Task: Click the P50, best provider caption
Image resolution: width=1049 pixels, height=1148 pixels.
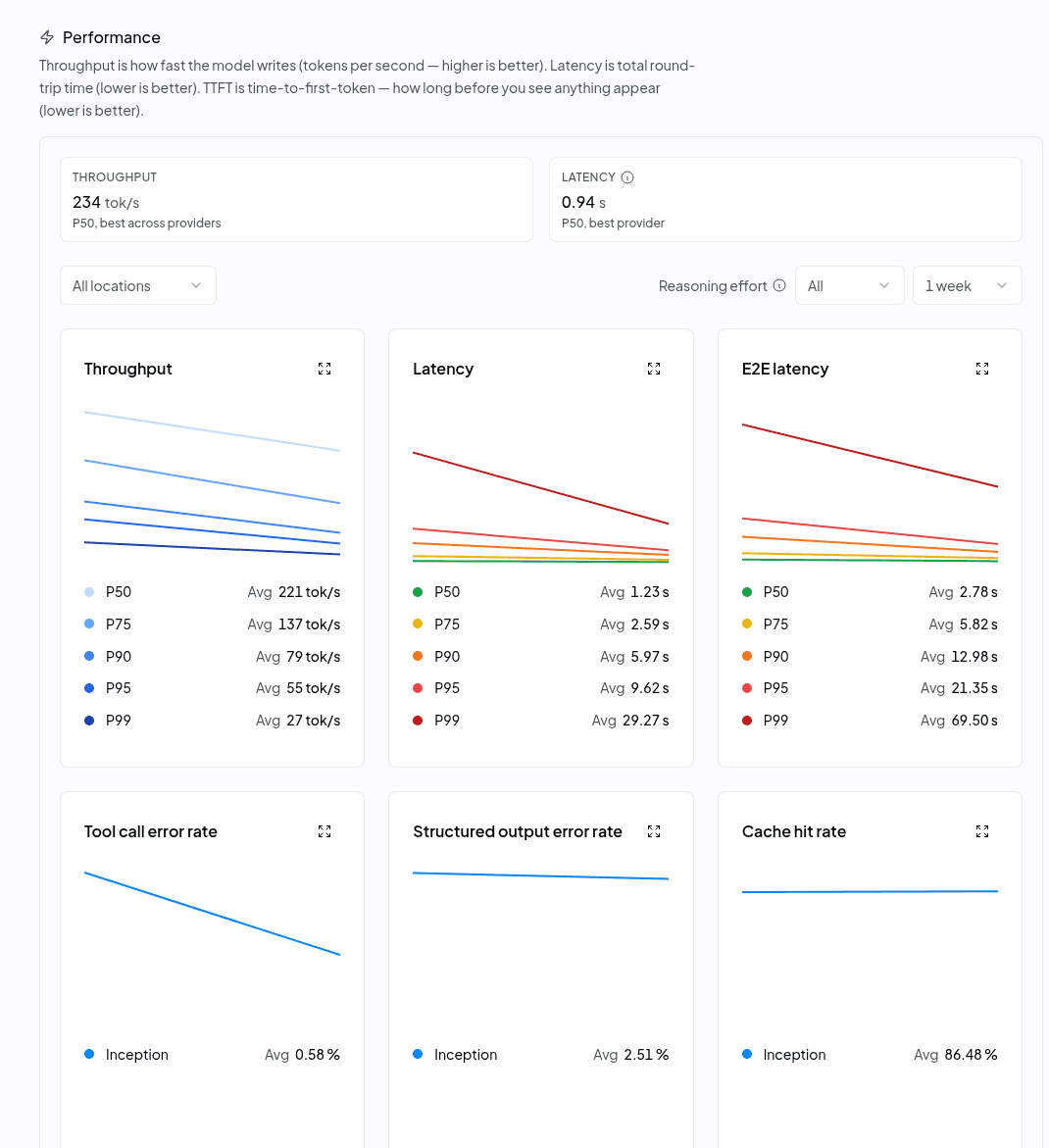Action: coord(613,223)
